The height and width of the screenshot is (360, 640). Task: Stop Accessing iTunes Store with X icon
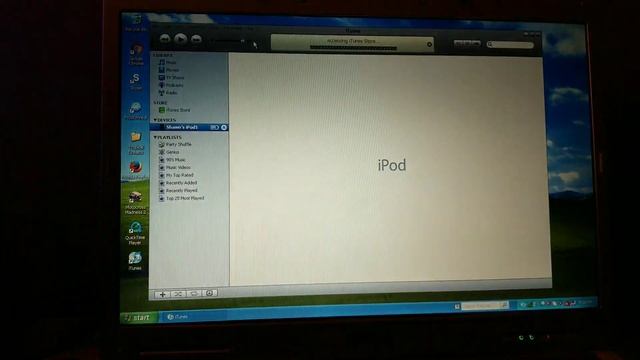pos(429,44)
